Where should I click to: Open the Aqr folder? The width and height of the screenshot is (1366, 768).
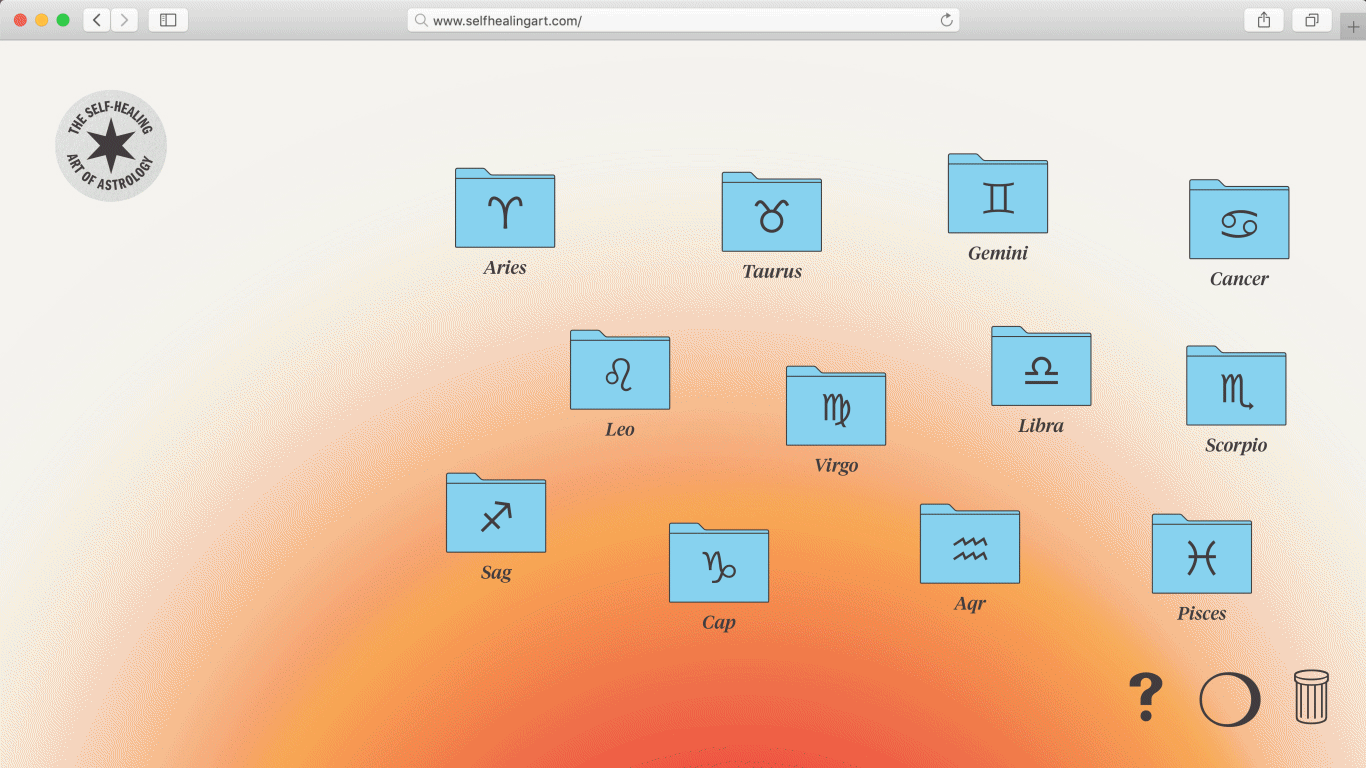[x=970, y=544]
